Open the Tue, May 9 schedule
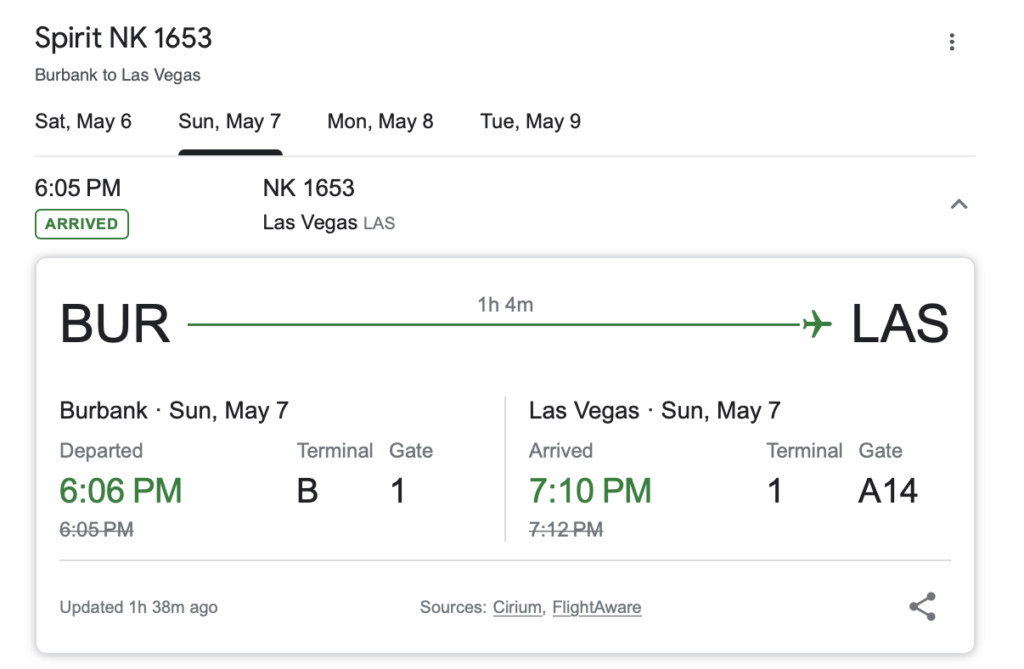1024x669 pixels. pos(529,121)
